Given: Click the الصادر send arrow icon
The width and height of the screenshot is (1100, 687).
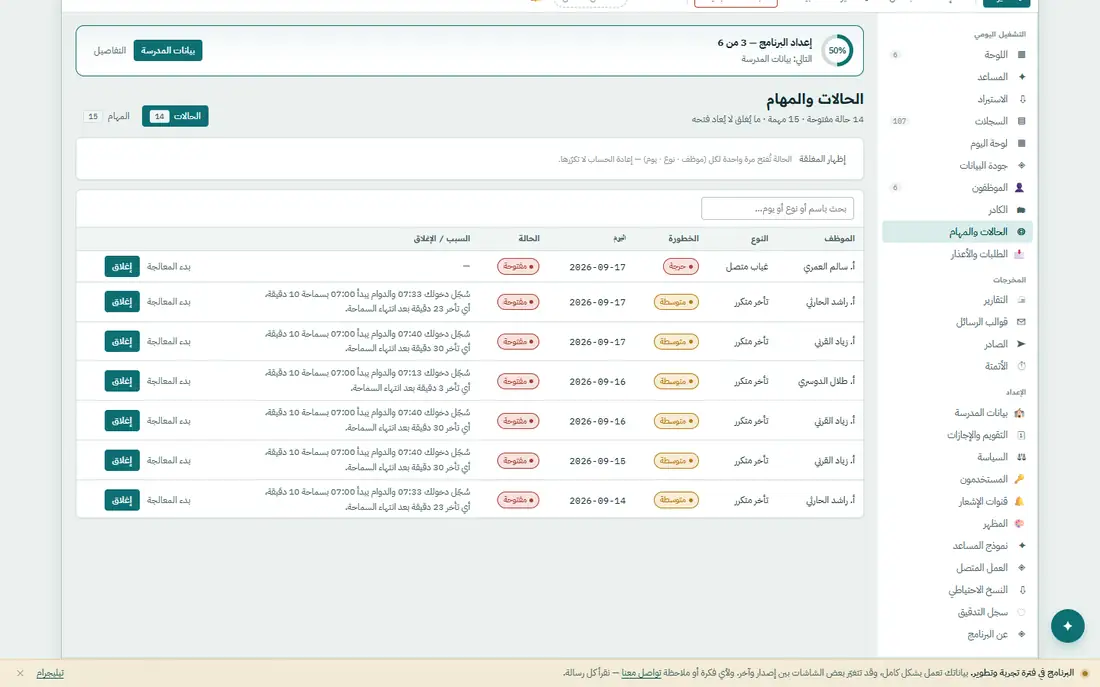Looking at the screenshot, I should [x=1021, y=344].
